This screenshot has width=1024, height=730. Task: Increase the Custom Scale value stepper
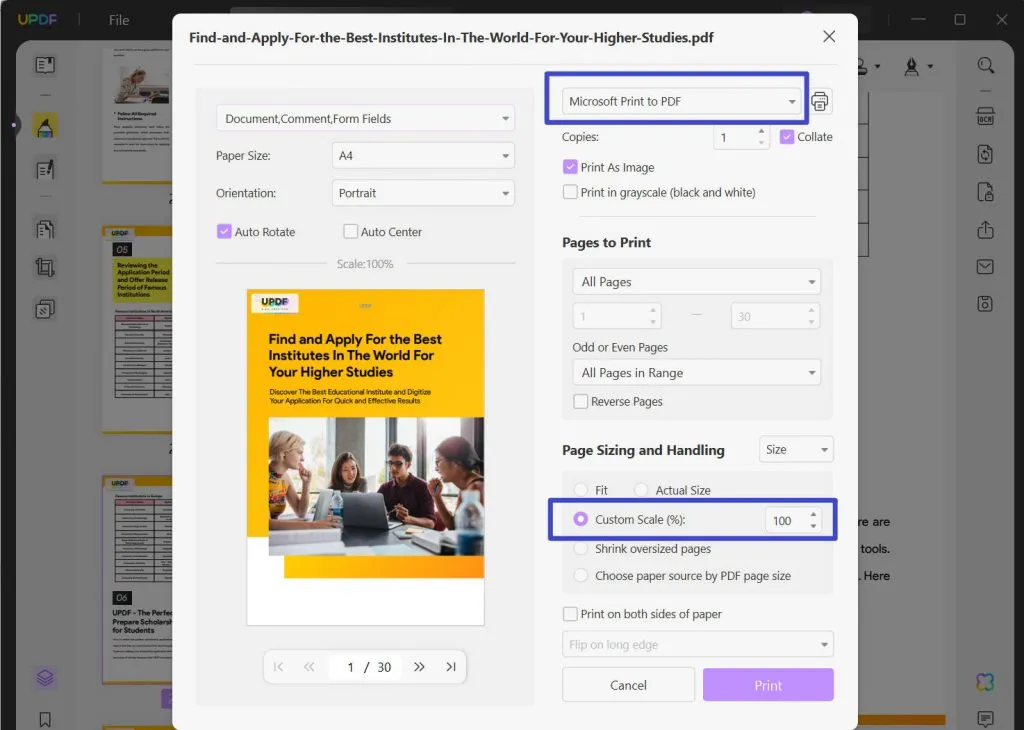pyautogui.click(x=813, y=515)
